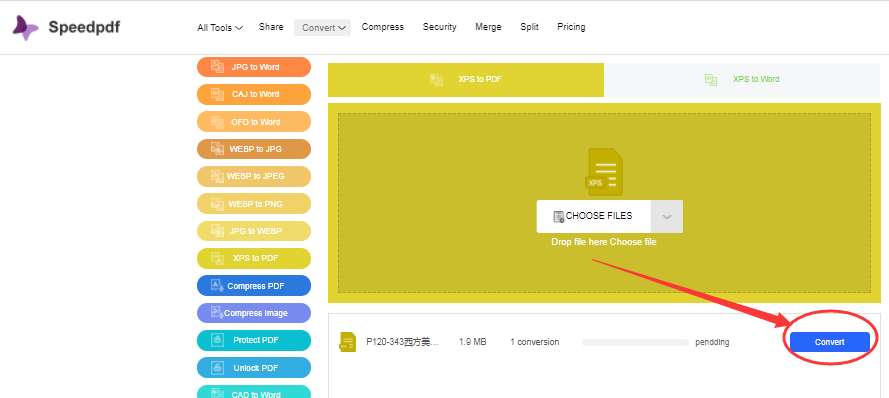Screen dimensions: 889x398
Task: Click the CHOOSE FILES button
Action: pyautogui.click(x=594, y=217)
